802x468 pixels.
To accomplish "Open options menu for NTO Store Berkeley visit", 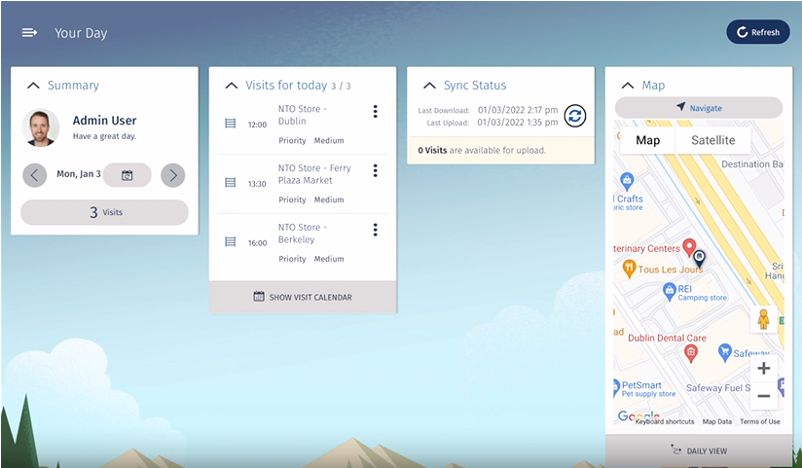I will (375, 230).
